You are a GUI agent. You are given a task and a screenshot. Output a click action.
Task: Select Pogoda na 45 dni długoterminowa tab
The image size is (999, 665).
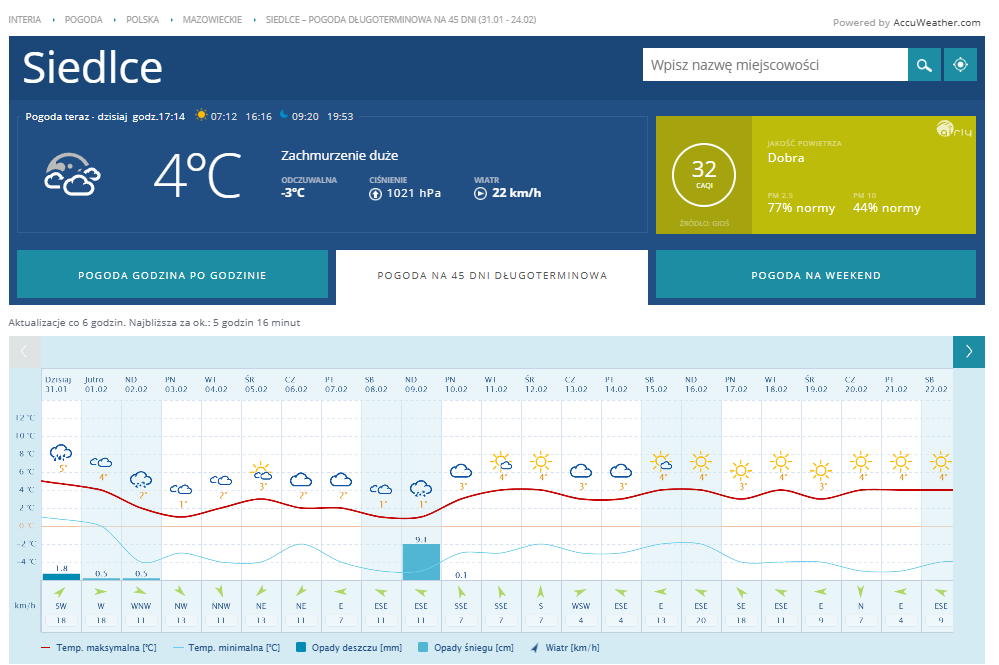pos(492,275)
